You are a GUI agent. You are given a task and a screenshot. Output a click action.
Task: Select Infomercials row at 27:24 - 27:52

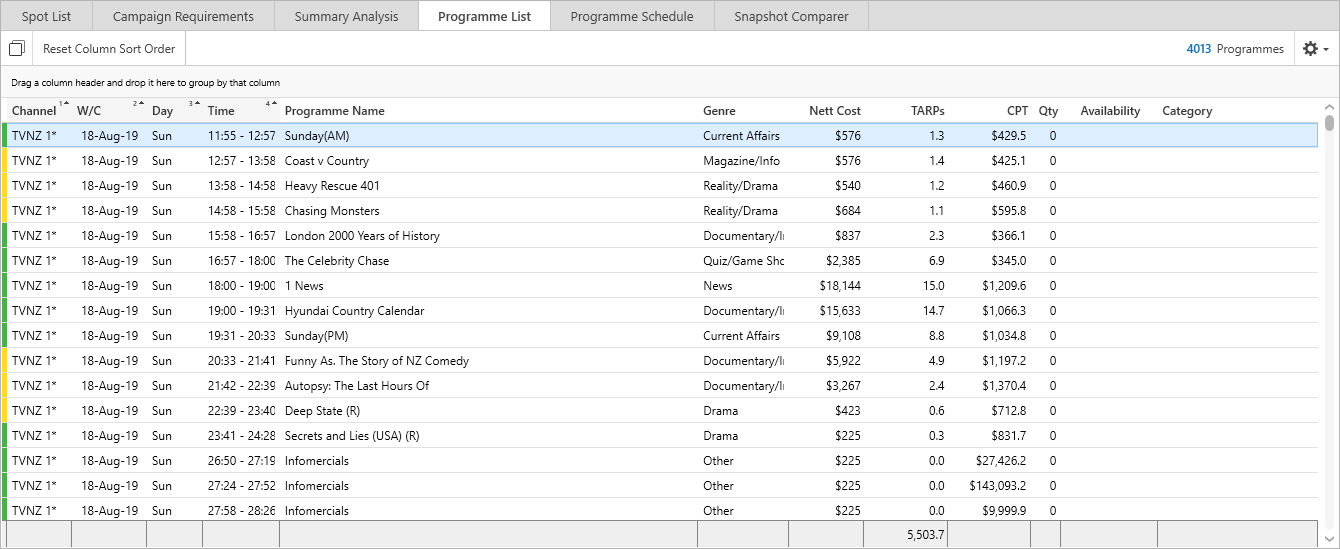660,486
